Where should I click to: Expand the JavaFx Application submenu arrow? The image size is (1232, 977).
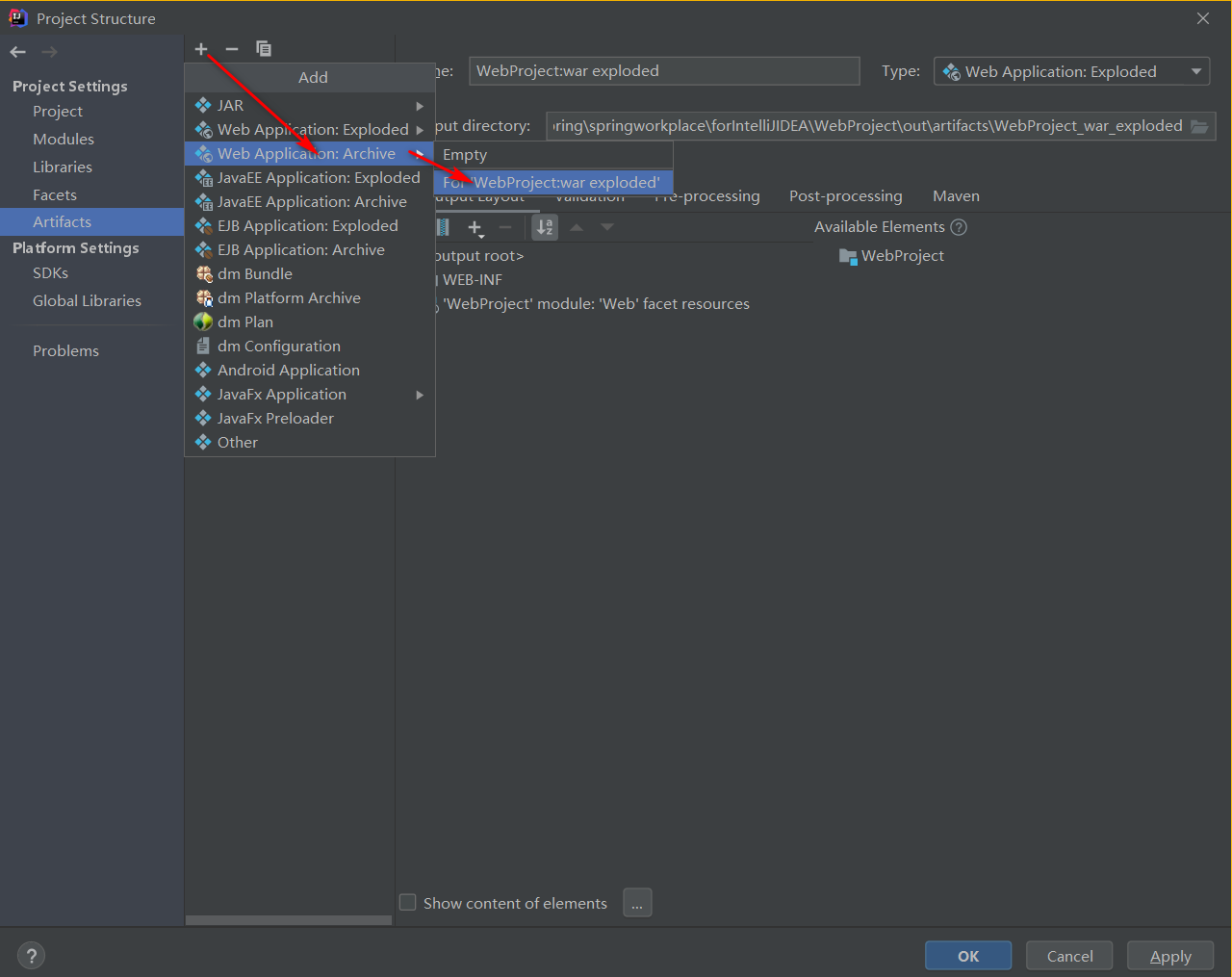(x=420, y=395)
